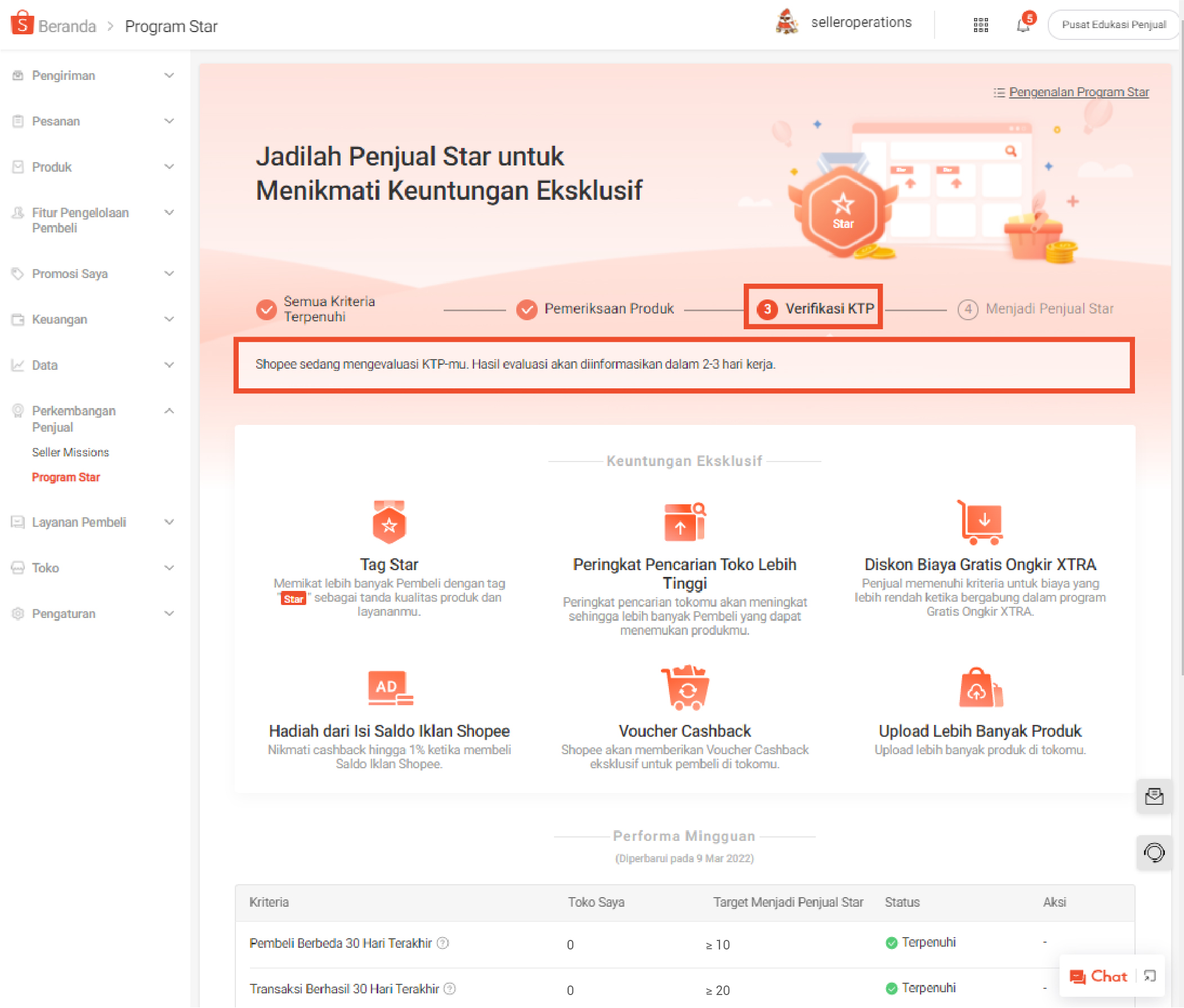Expand the Pengaturan menu chevron
Image resolution: width=1184 pixels, height=1008 pixels.
169,613
